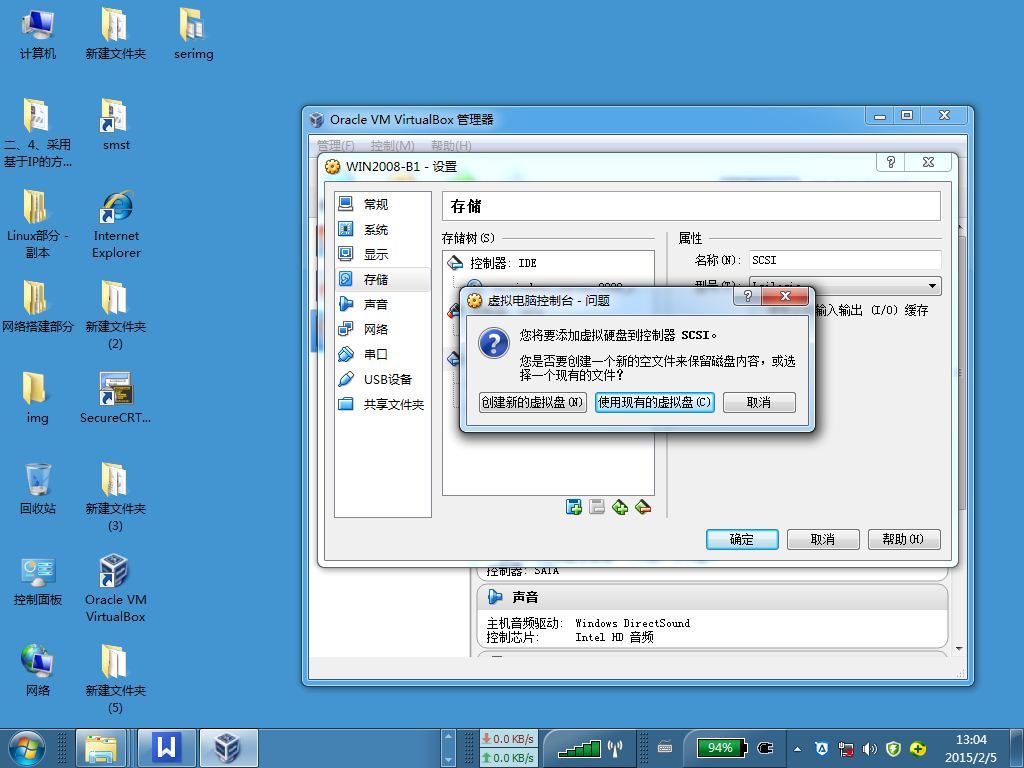Cancel the virtual disk question dialog
The height and width of the screenshot is (768, 1024).
(x=759, y=402)
